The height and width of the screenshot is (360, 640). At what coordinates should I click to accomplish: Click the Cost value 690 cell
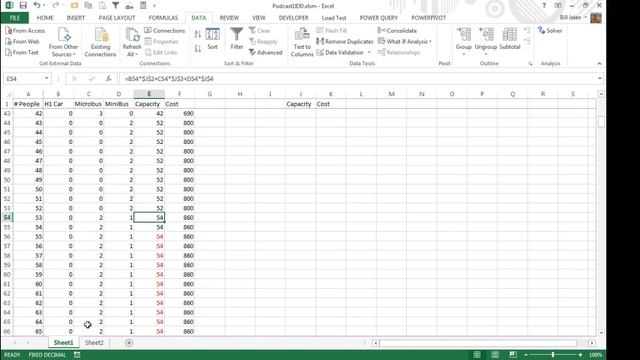click(x=180, y=113)
